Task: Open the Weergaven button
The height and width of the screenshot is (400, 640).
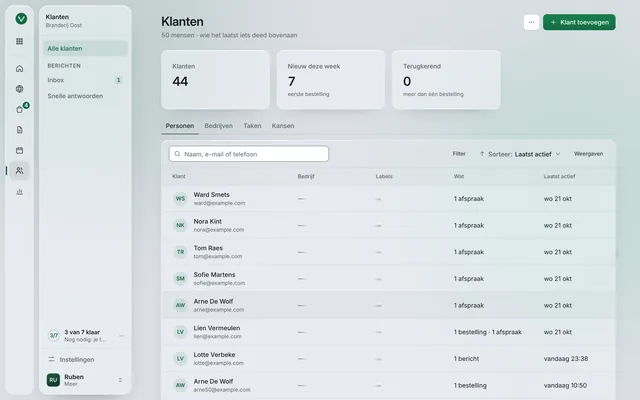Action: point(588,154)
